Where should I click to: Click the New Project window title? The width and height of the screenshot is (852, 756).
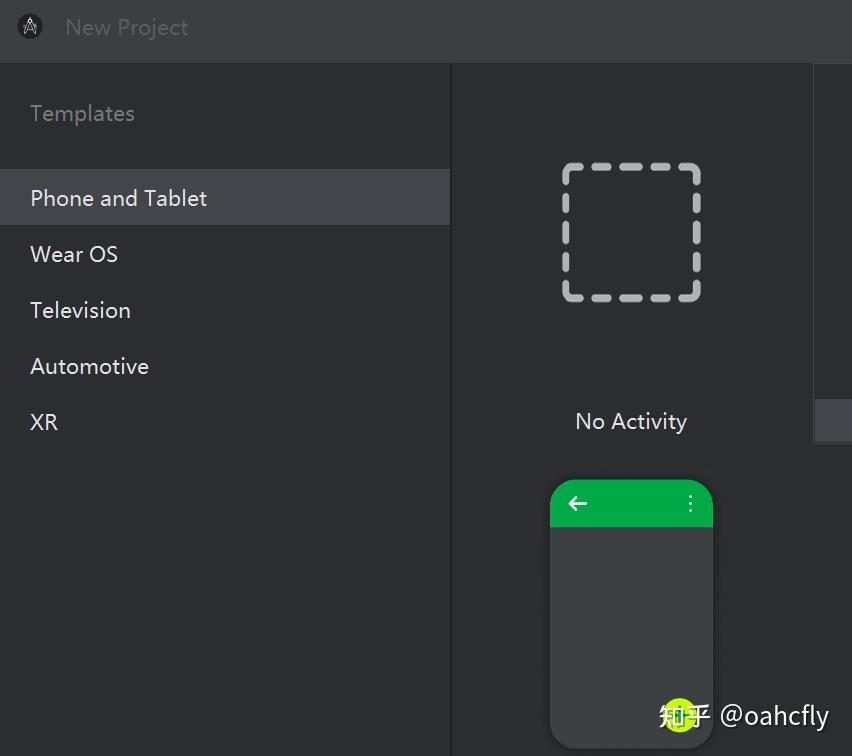point(126,27)
